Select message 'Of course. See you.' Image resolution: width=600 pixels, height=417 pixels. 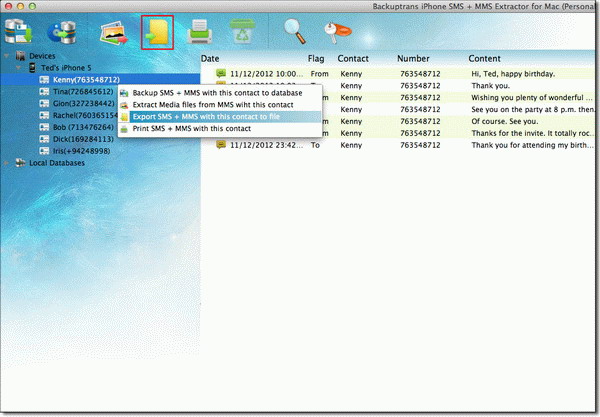click(x=505, y=121)
